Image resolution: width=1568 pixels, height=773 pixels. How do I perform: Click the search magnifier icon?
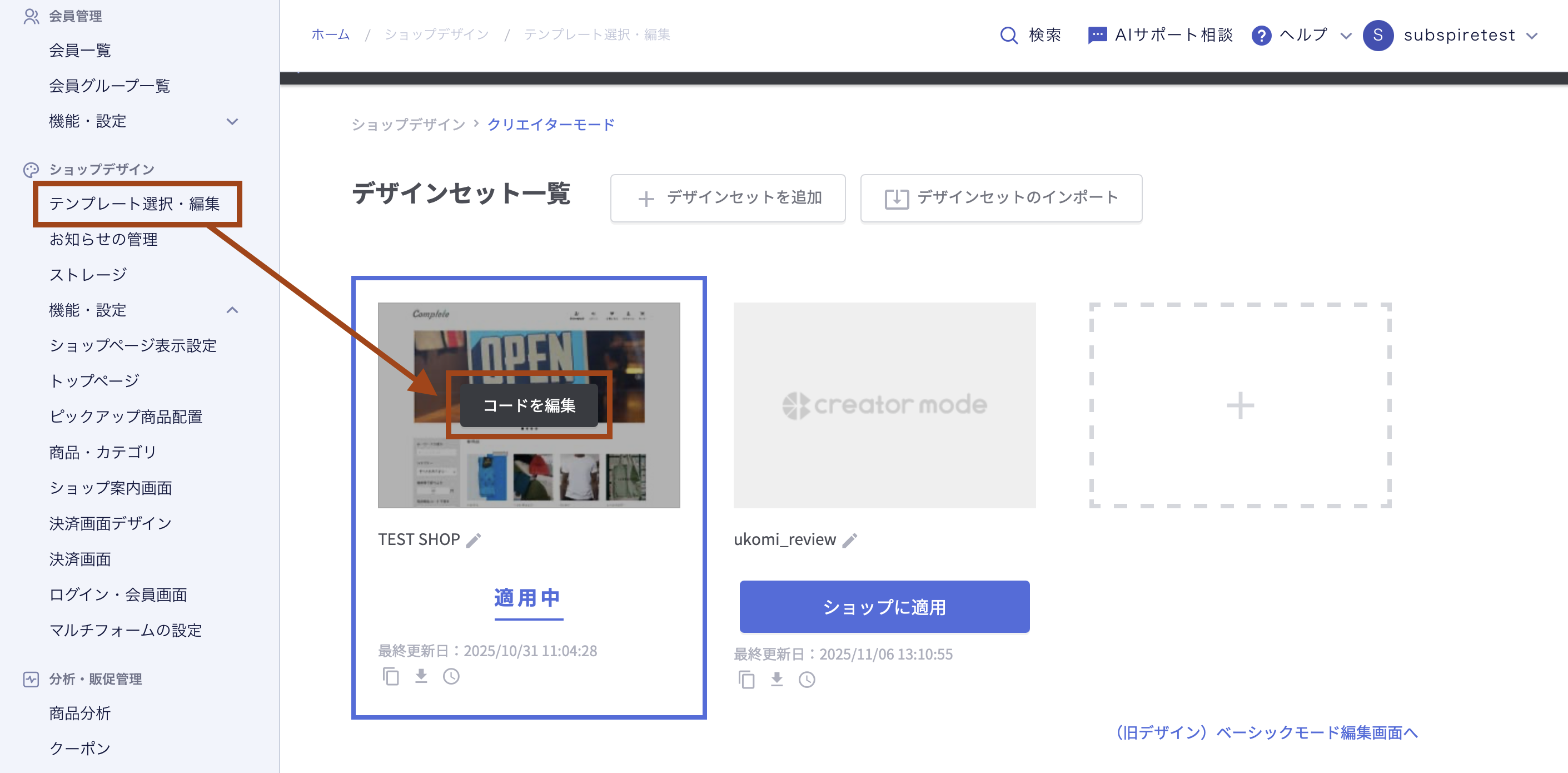pyautogui.click(x=1009, y=36)
